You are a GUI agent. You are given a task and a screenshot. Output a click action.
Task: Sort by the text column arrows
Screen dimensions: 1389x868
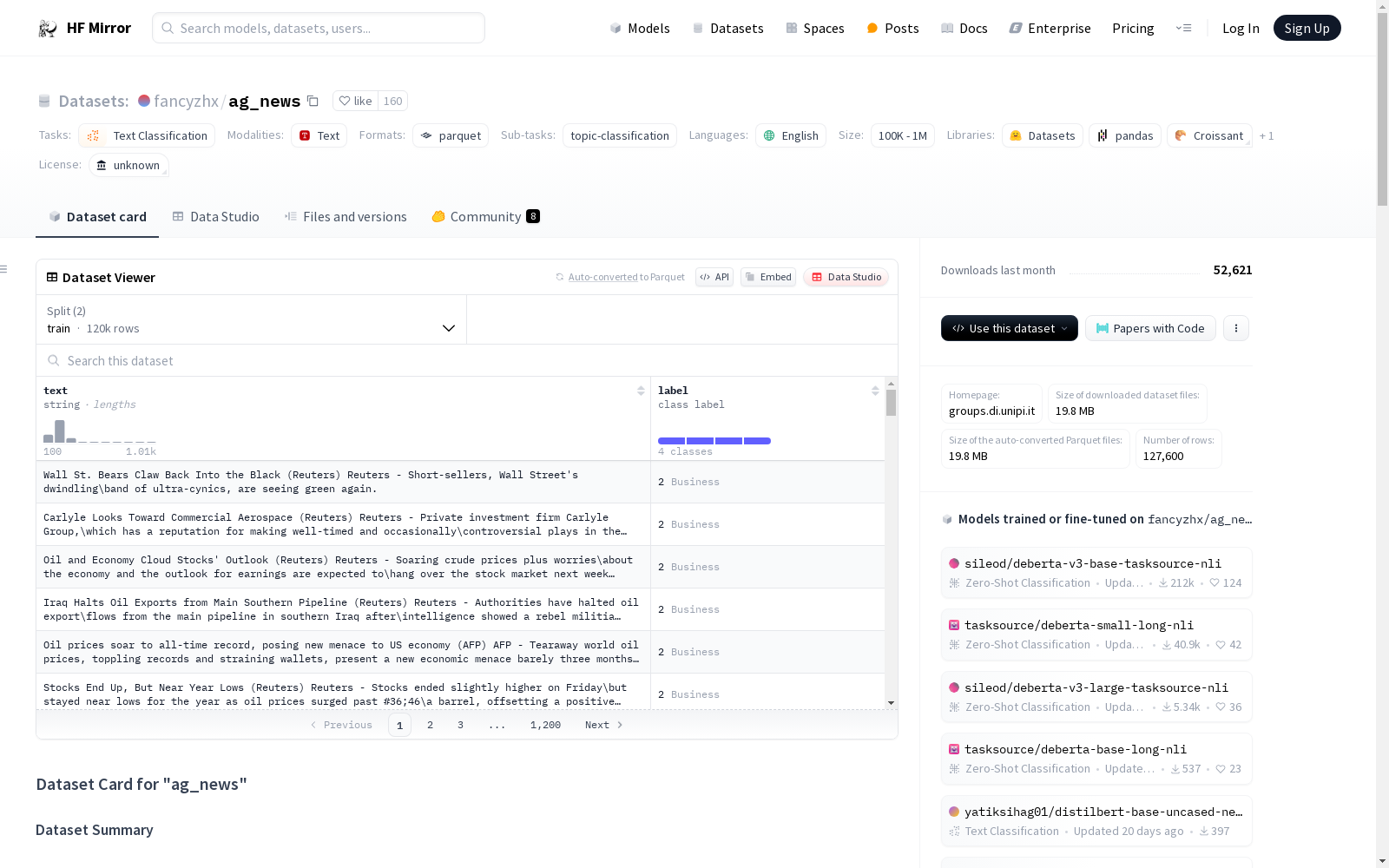tap(641, 391)
